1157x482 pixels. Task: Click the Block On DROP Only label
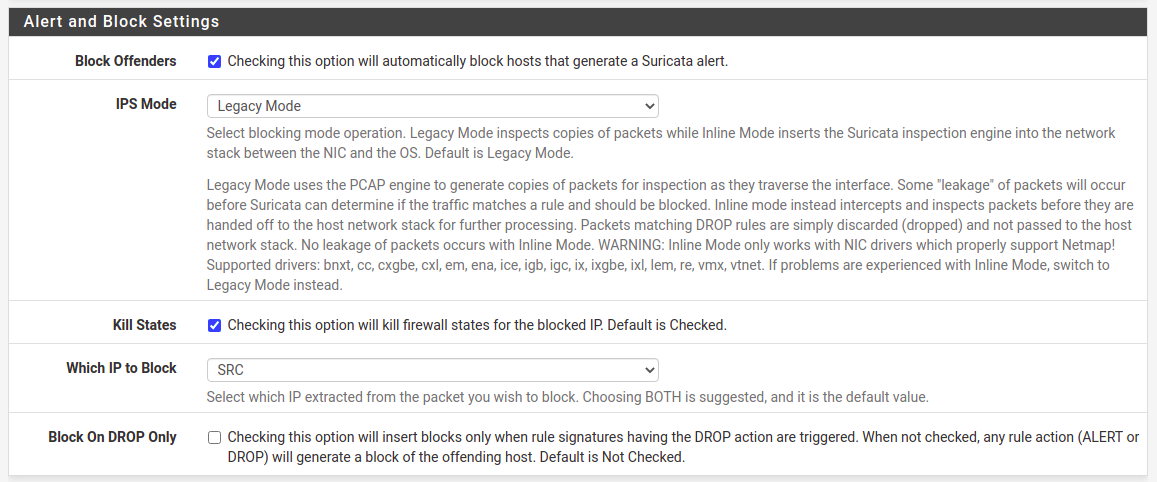tap(112, 437)
